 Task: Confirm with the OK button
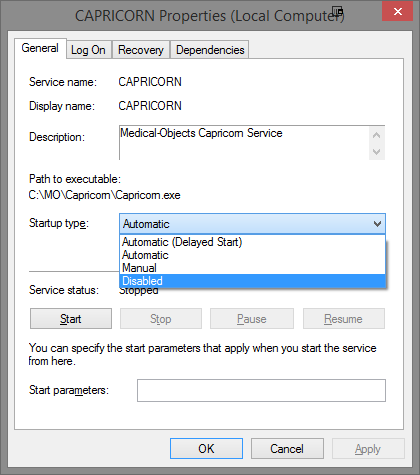pos(206,449)
